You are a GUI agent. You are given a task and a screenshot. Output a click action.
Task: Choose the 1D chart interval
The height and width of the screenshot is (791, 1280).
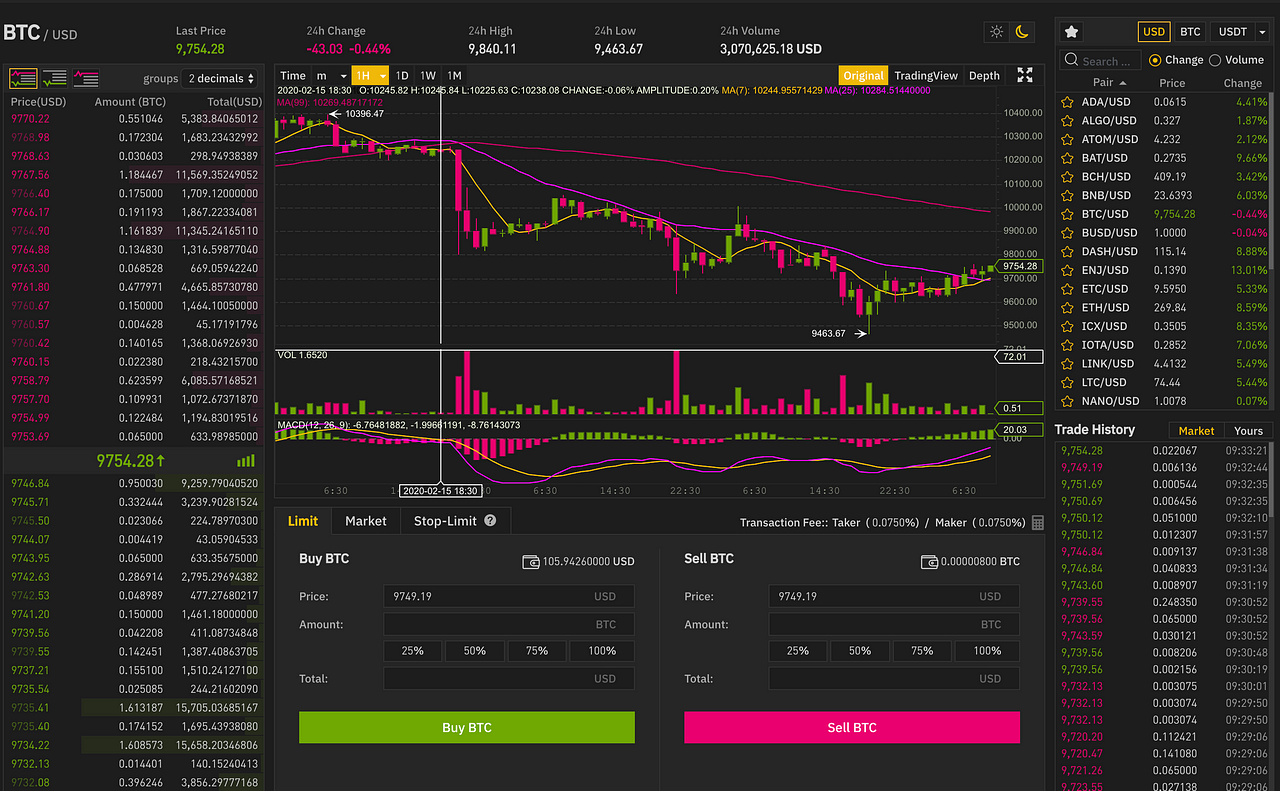click(x=401, y=75)
